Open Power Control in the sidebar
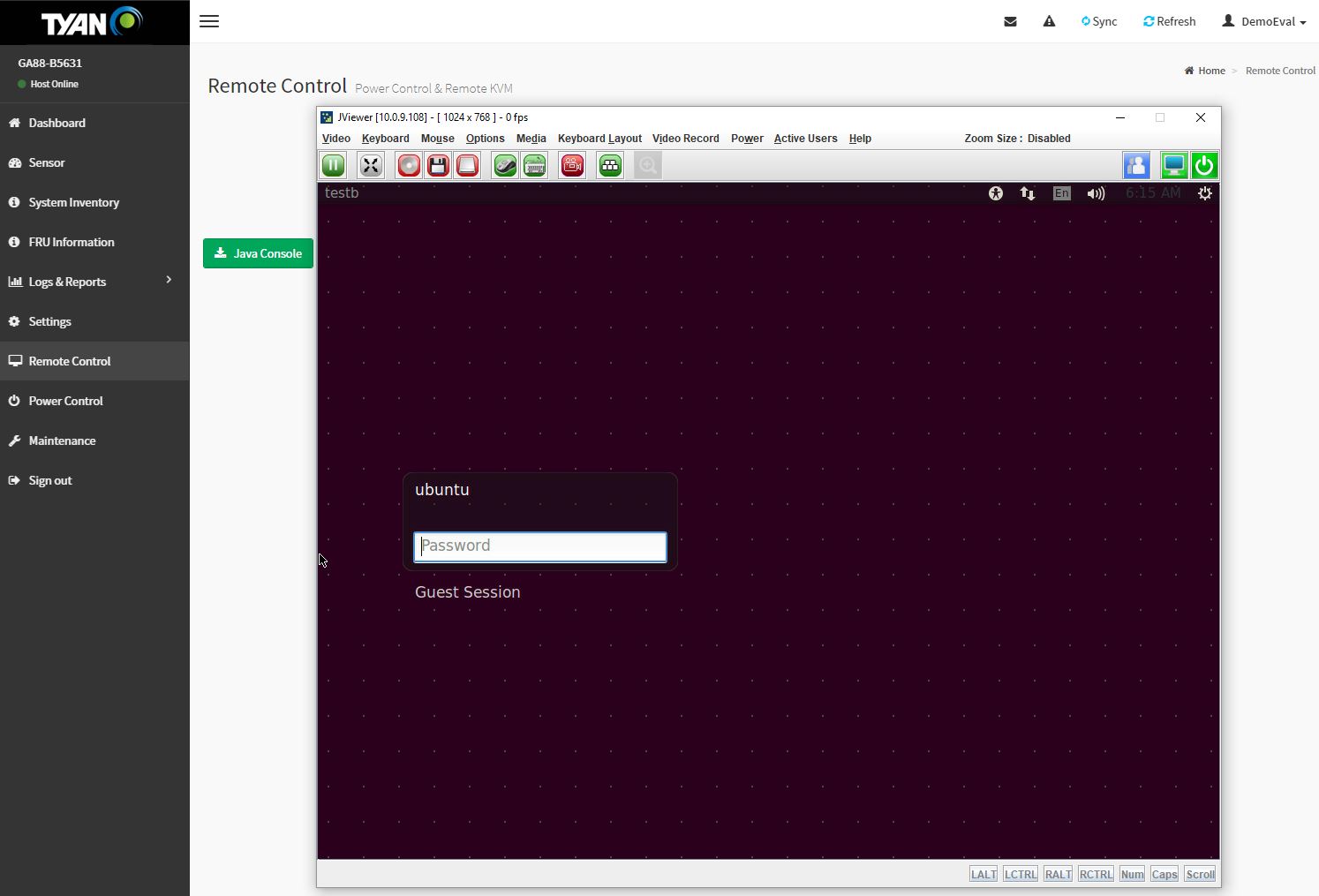The height and width of the screenshot is (896, 1319). 94,401
